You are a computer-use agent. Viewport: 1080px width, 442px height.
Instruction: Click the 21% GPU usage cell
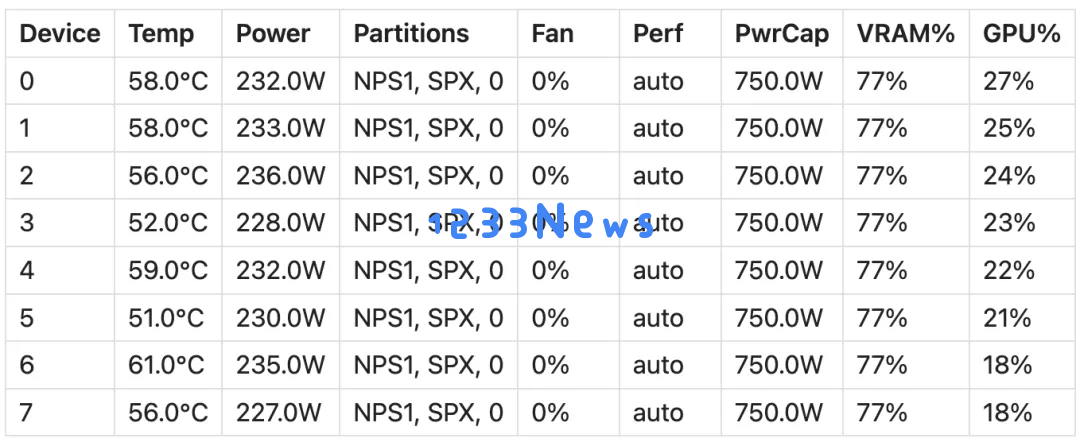pos(1007,318)
